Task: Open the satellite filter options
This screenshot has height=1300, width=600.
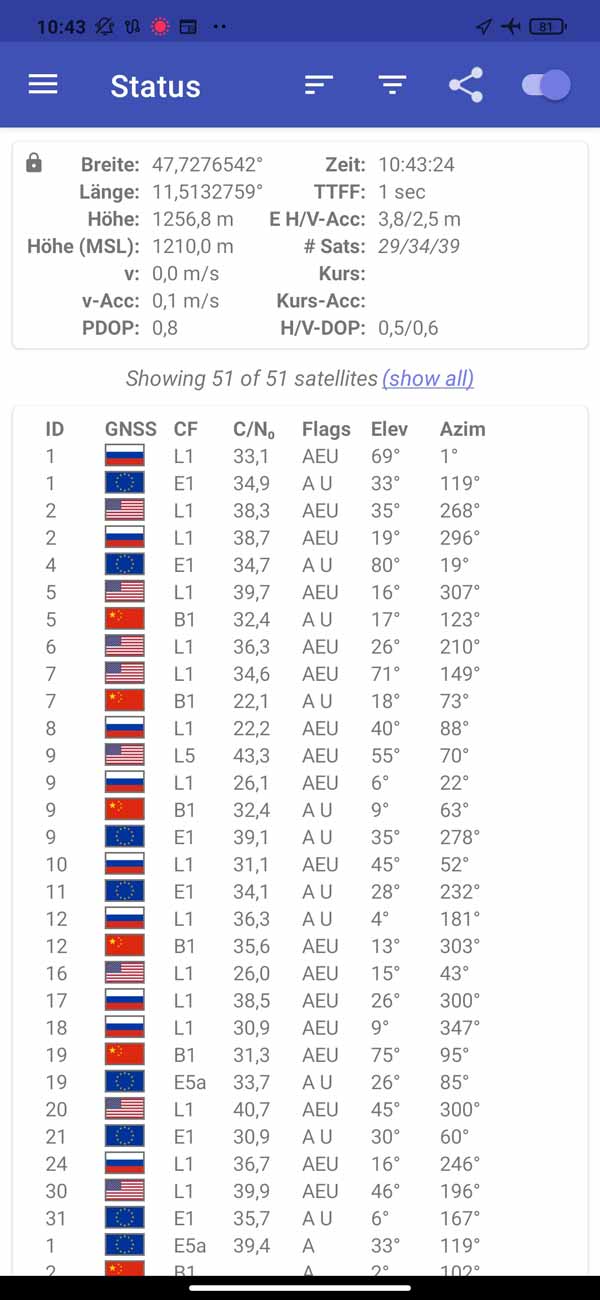Action: point(392,85)
